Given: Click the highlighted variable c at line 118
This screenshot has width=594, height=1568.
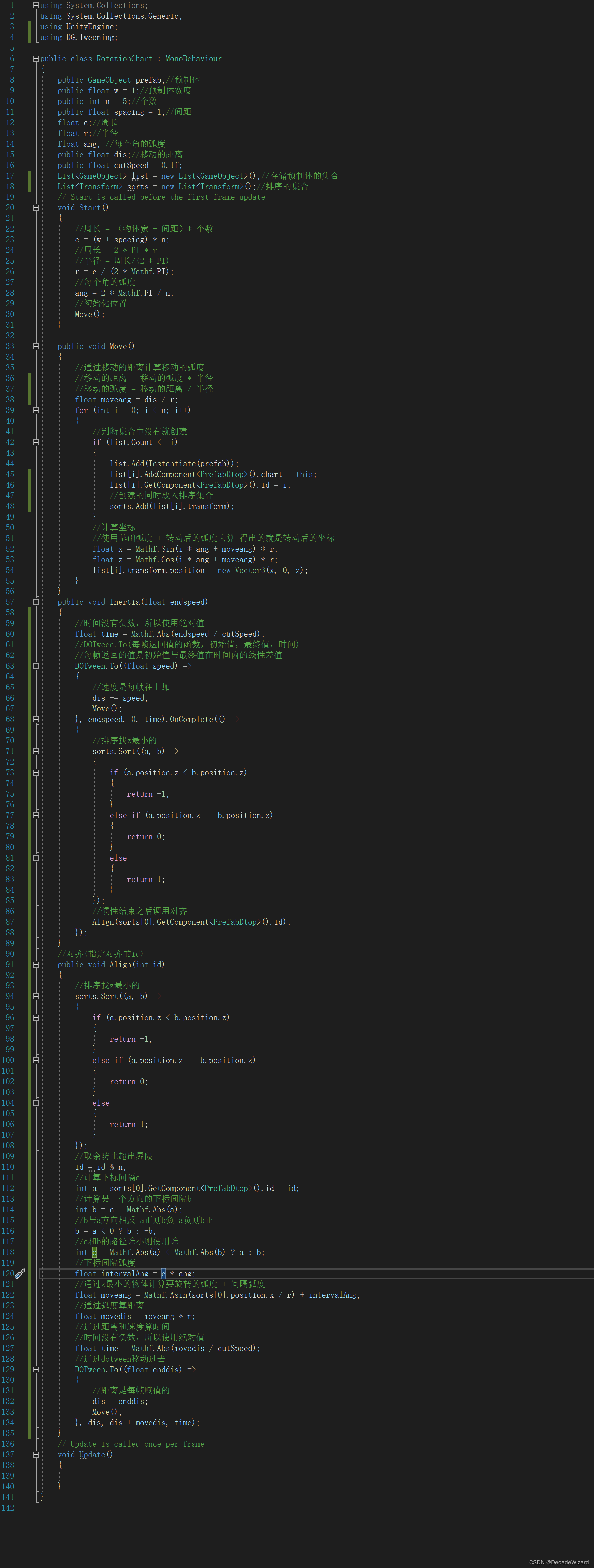Looking at the screenshot, I should tap(94, 1252).
